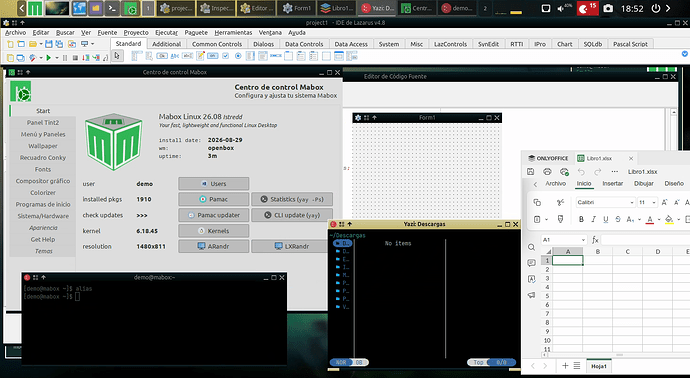690x378 pixels.
Task: Click the Kernels button
Action: (213, 231)
